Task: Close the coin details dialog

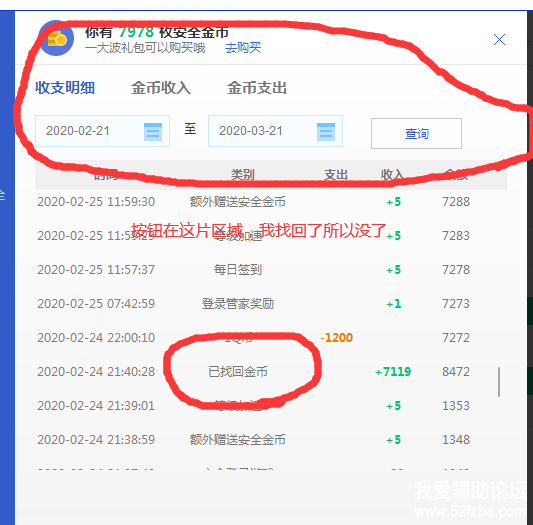Action: (x=499, y=39)
